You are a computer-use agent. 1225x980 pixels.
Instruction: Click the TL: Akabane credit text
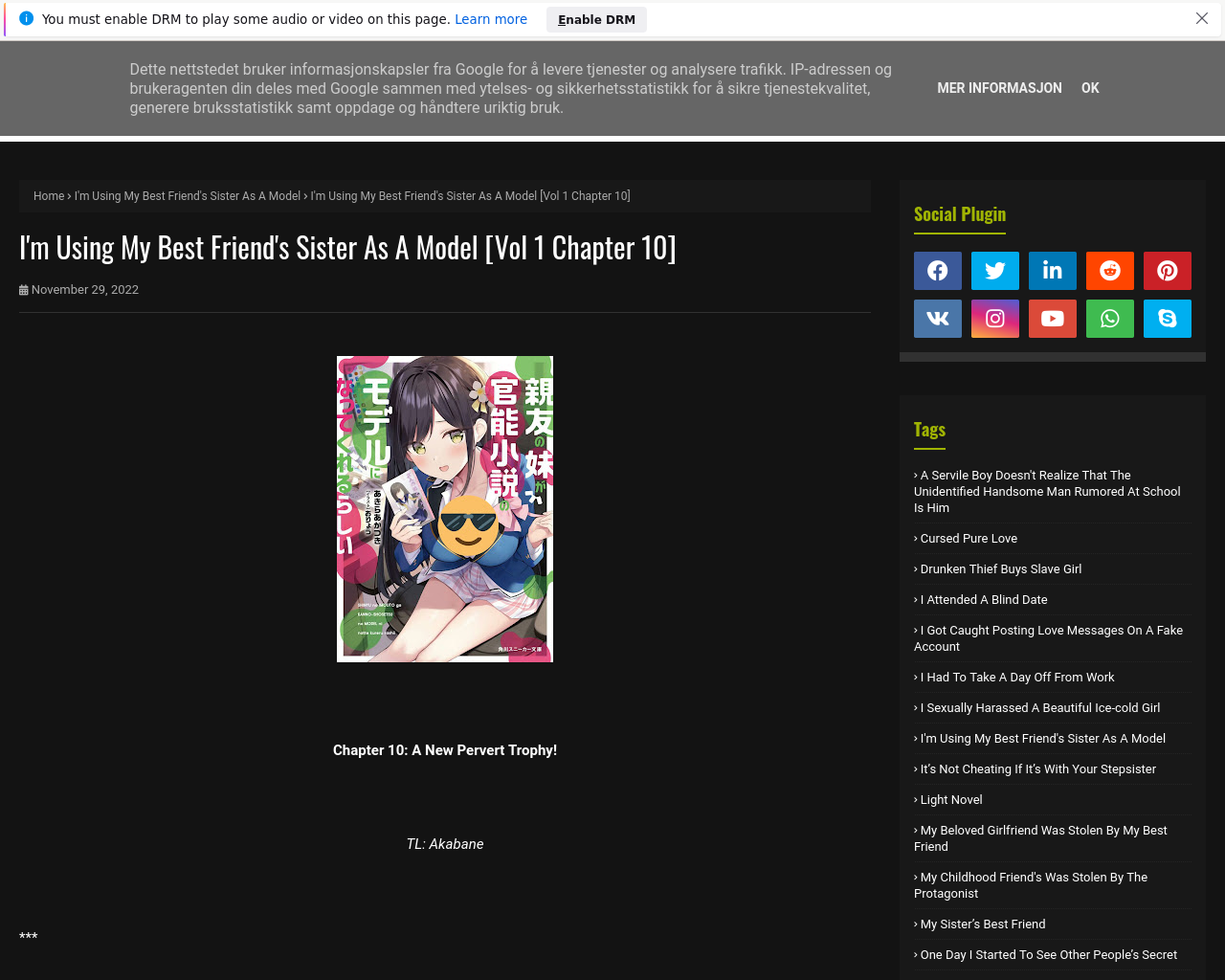tap(445, 844)
